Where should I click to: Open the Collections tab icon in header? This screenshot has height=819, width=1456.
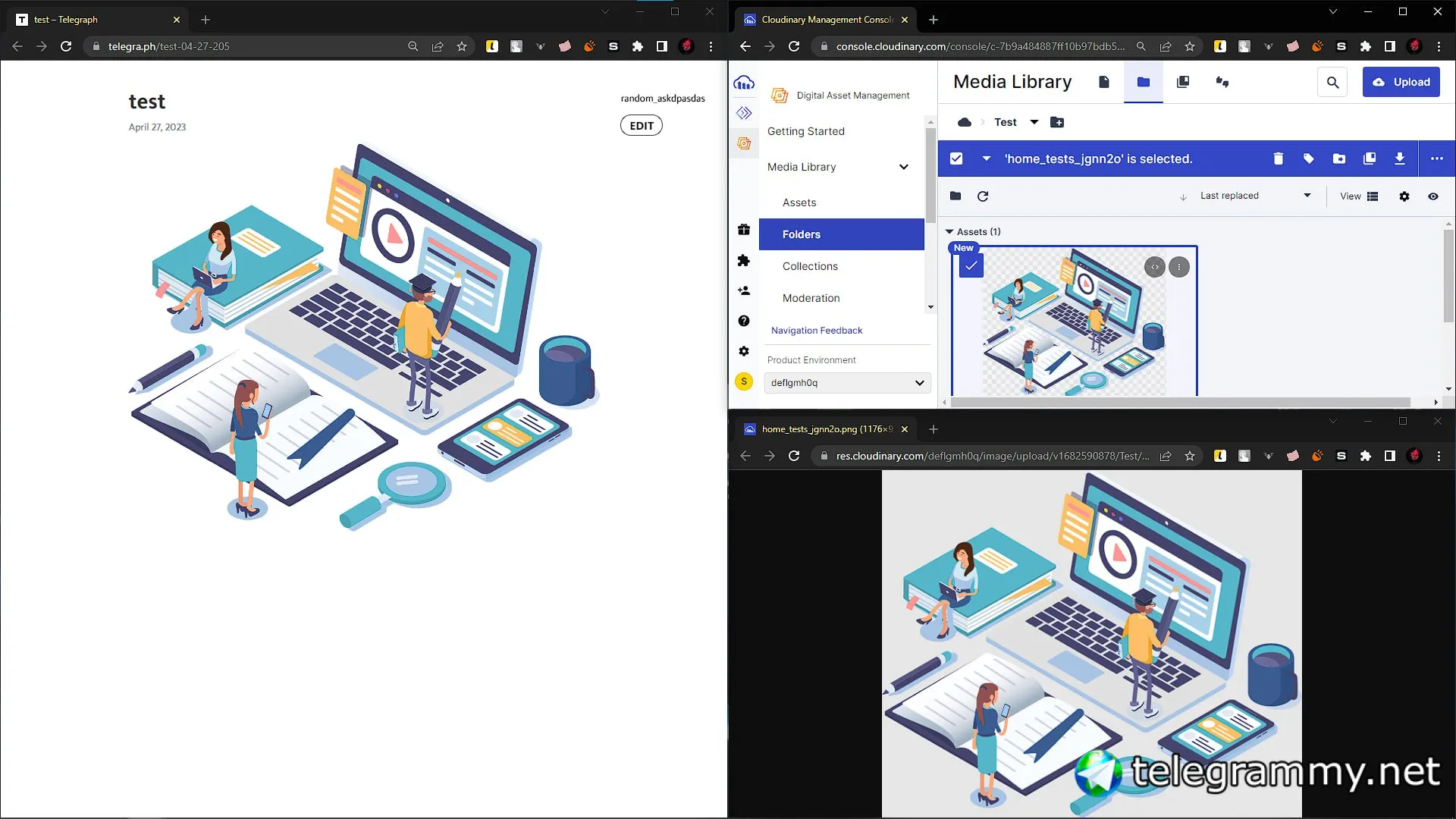1183,82
